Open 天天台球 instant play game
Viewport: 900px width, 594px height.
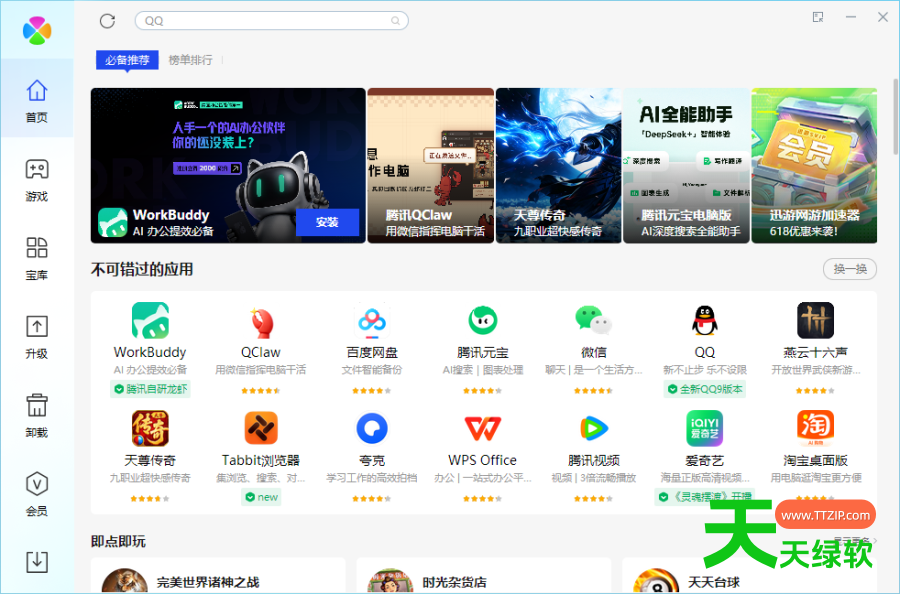749,576
